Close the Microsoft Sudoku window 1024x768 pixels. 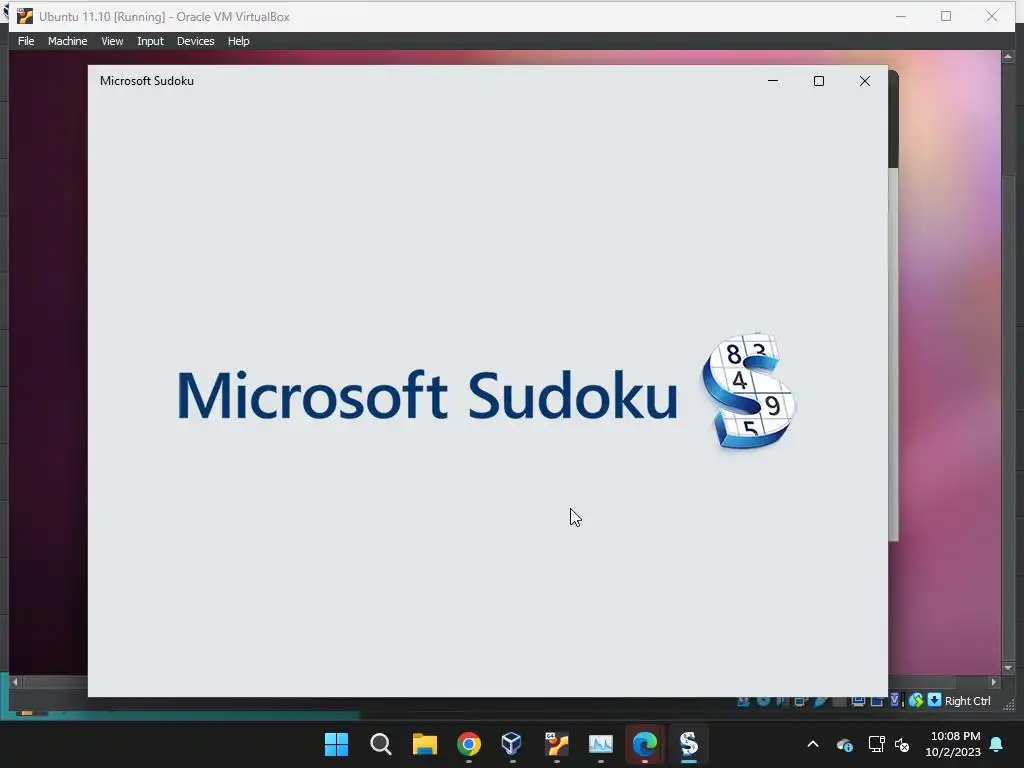tap(865, 81)
